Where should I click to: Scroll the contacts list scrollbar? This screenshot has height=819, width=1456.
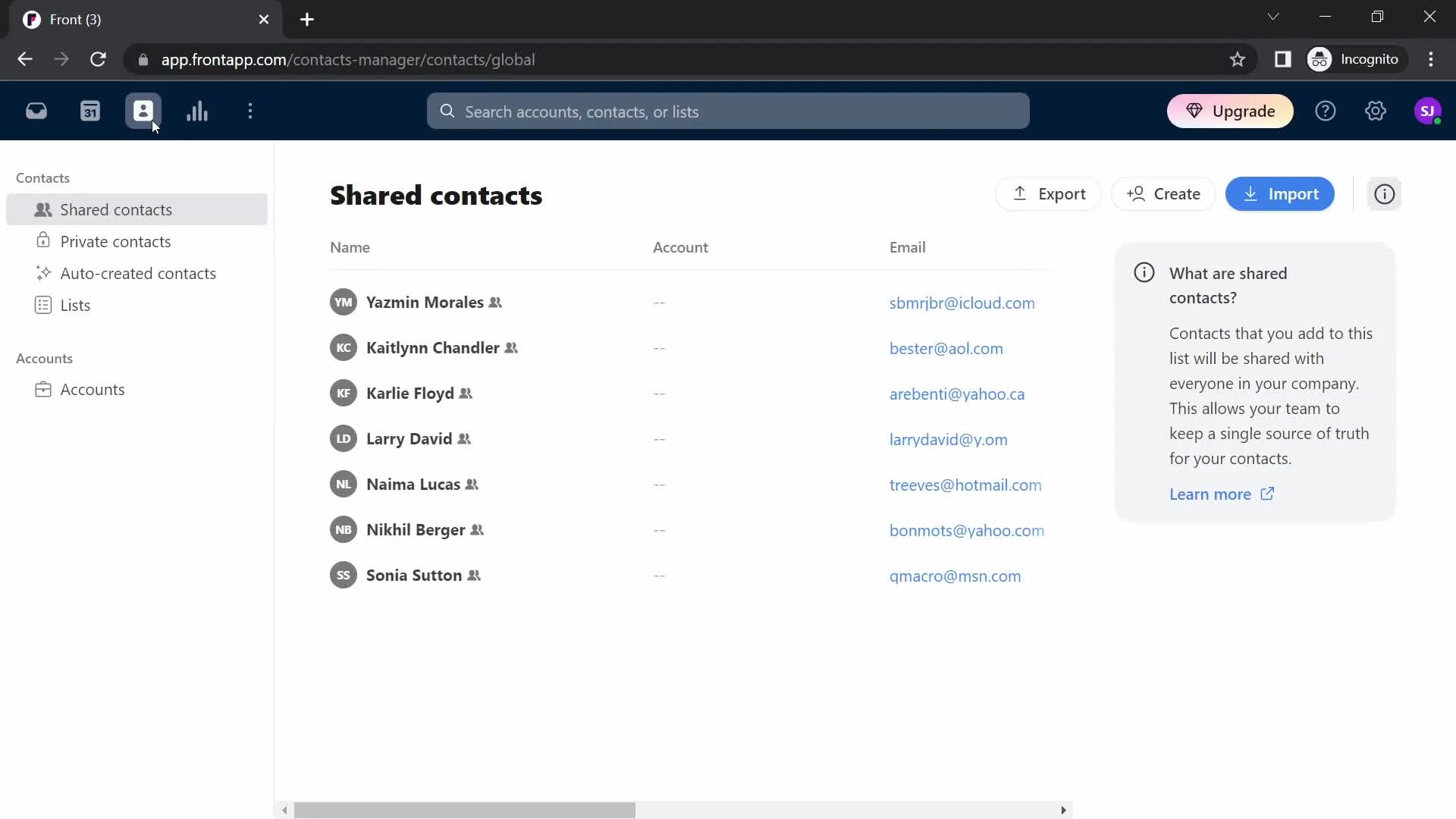click(465, 810)
